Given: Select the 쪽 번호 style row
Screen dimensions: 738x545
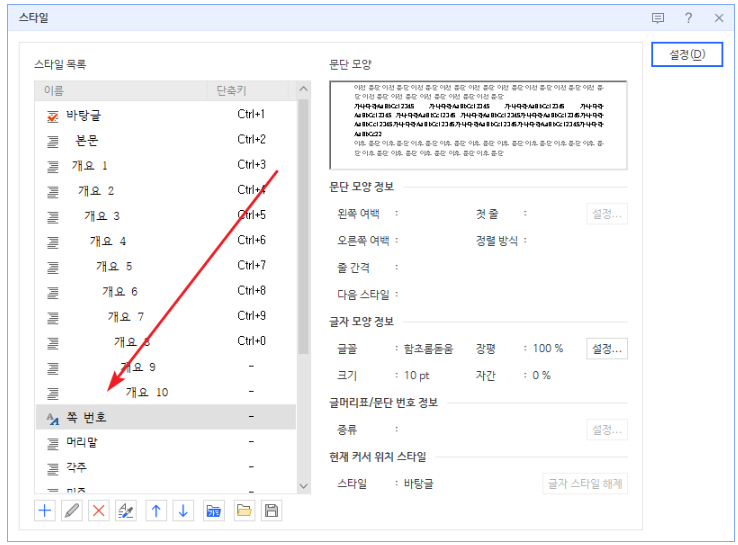Looking at the screenshot, I should 166,417.
